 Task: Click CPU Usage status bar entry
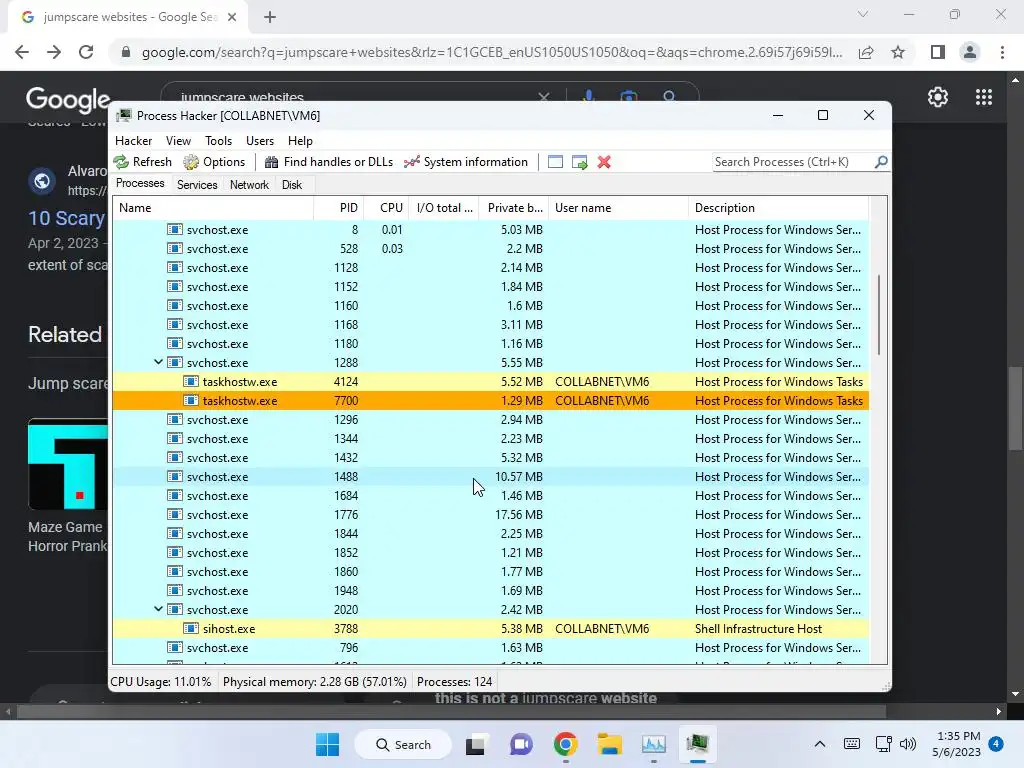tap(161, 682)
